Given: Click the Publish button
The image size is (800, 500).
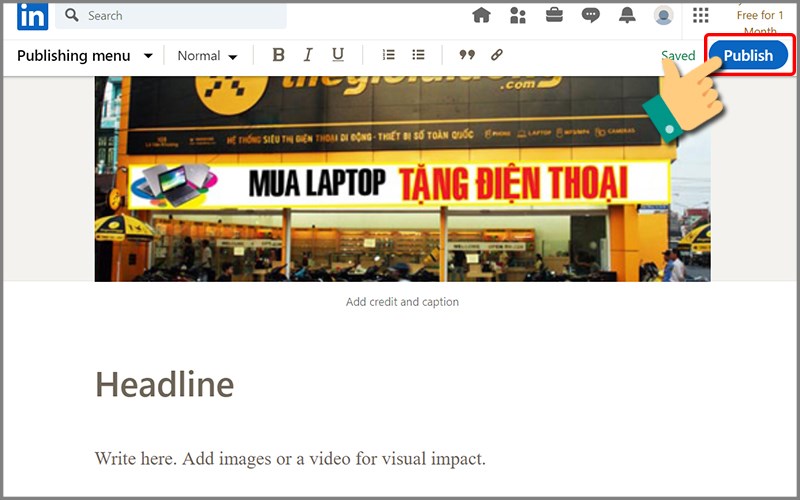Looking at the screenshot, I should (x=748, y=55).
